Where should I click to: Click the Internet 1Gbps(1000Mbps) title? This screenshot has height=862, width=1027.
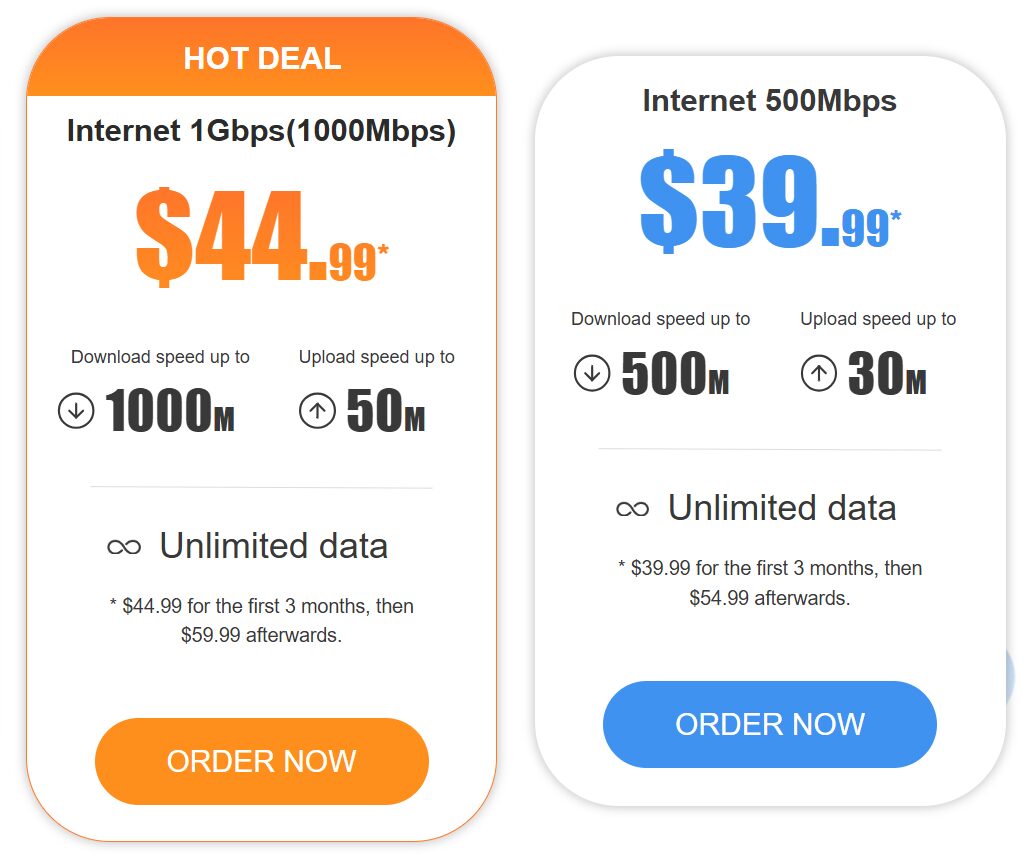pos(261,131)
